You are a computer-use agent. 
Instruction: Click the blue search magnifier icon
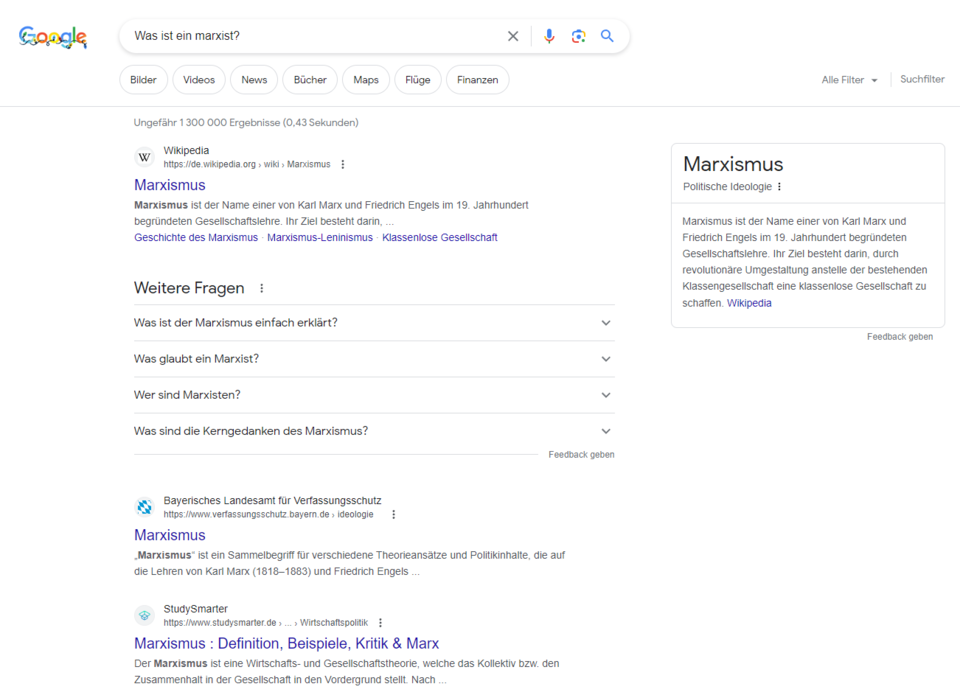(607, 35)
